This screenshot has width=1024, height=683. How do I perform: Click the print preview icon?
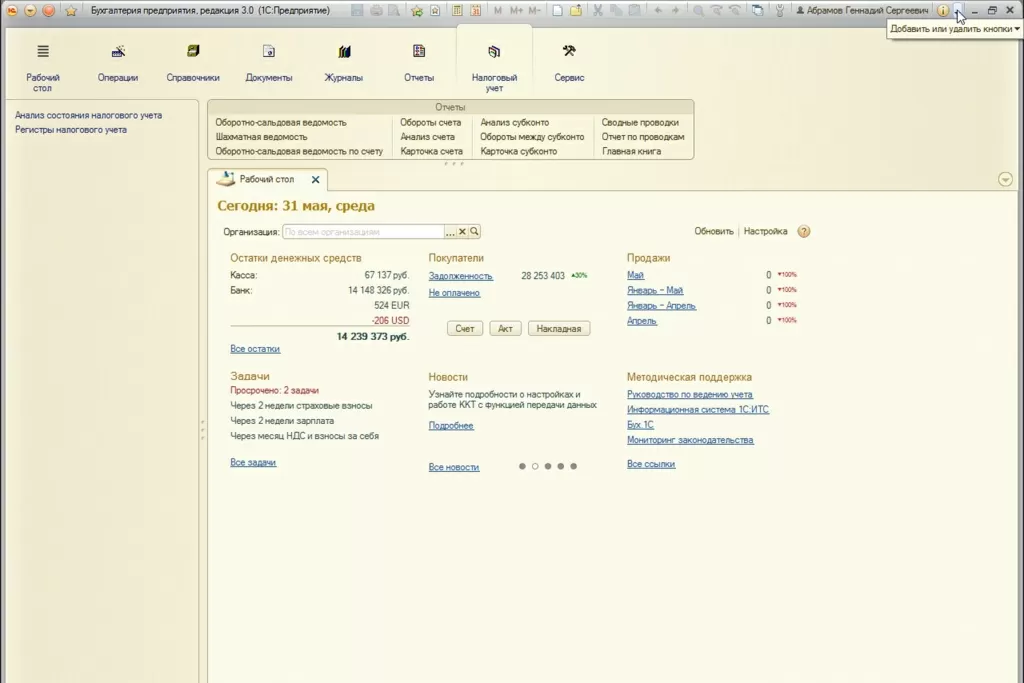pos(394,10)
